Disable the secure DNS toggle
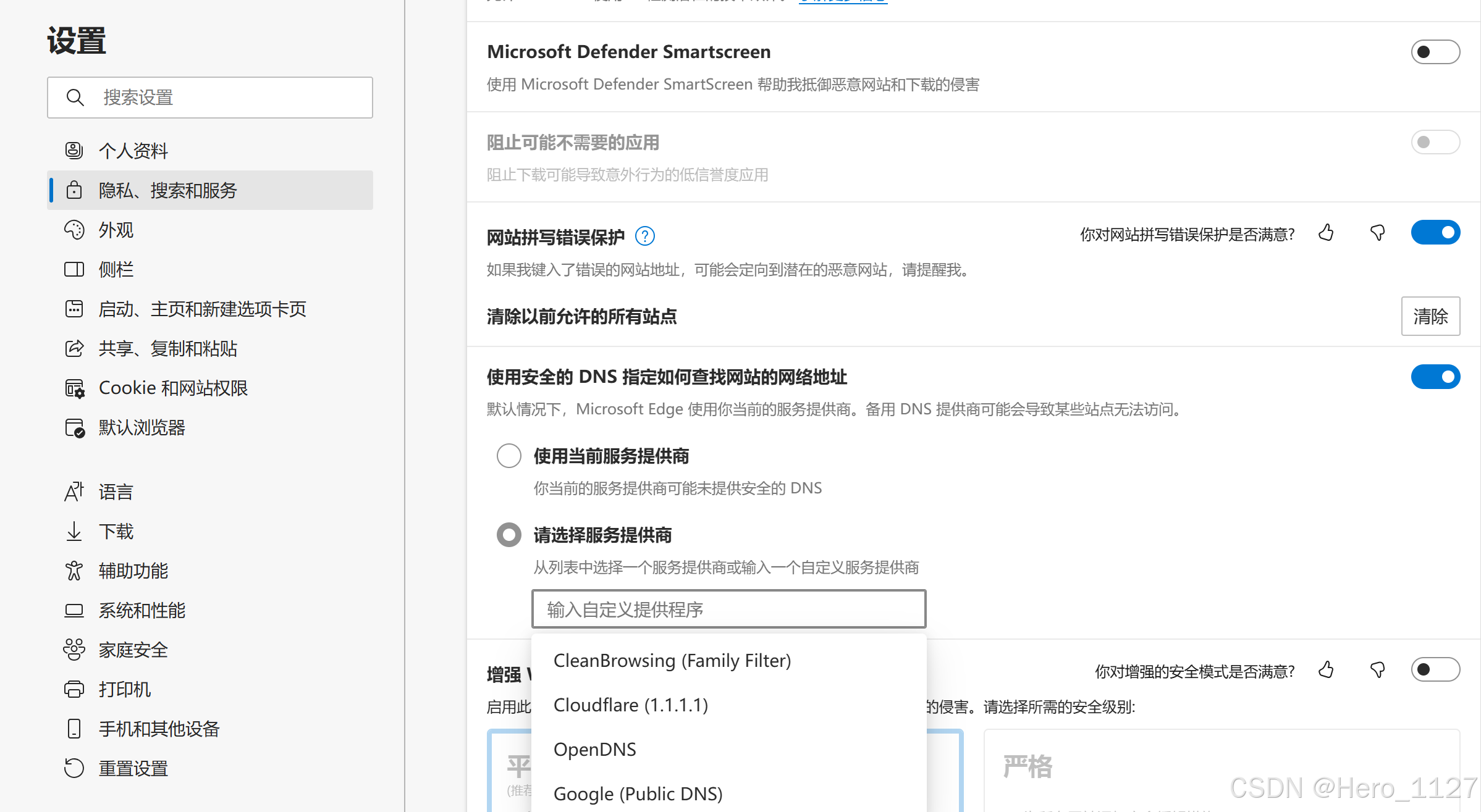The image size is (1481, 812). [1435, 377]
